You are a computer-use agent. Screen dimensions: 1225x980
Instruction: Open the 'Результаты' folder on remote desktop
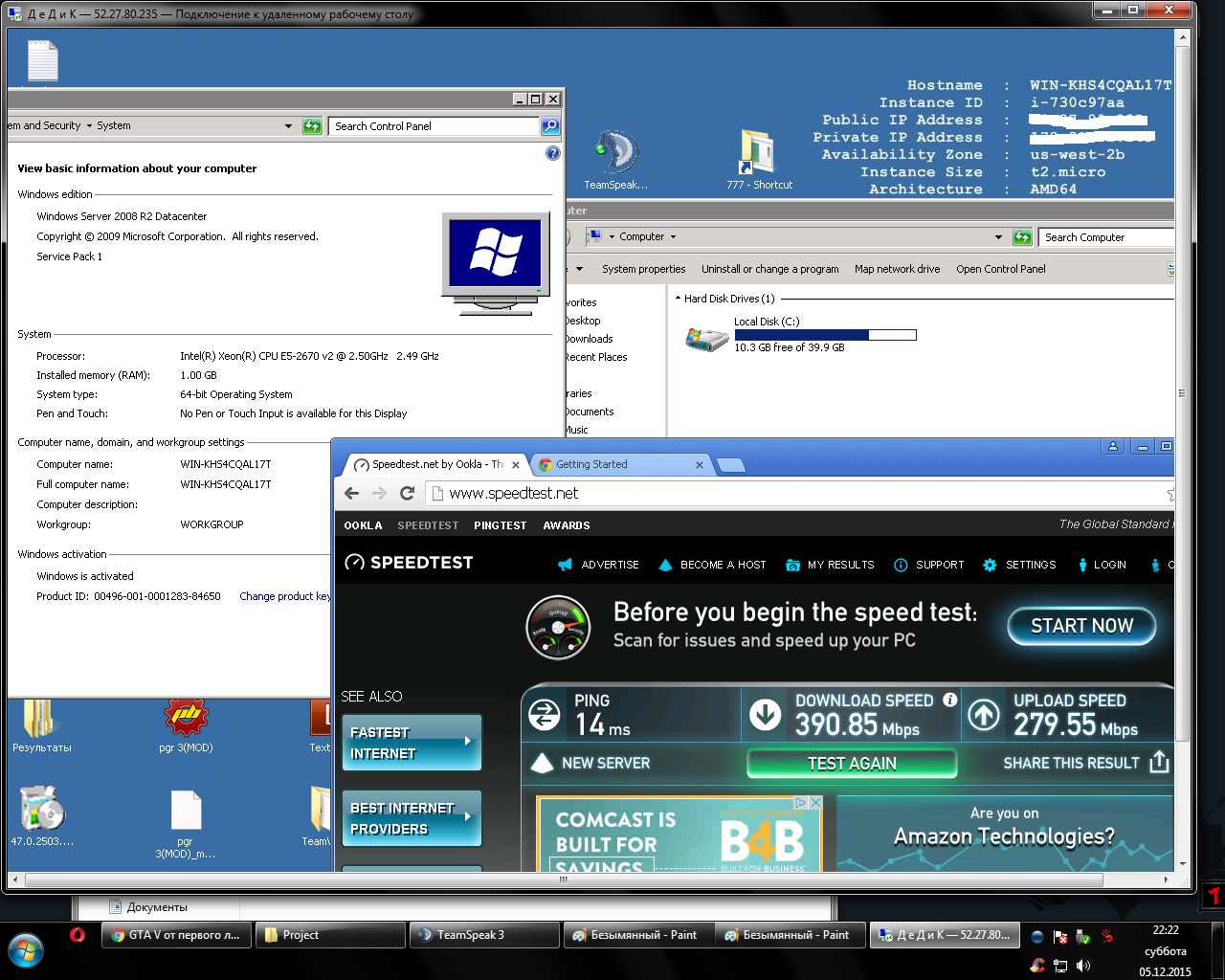tap(40, 727)
